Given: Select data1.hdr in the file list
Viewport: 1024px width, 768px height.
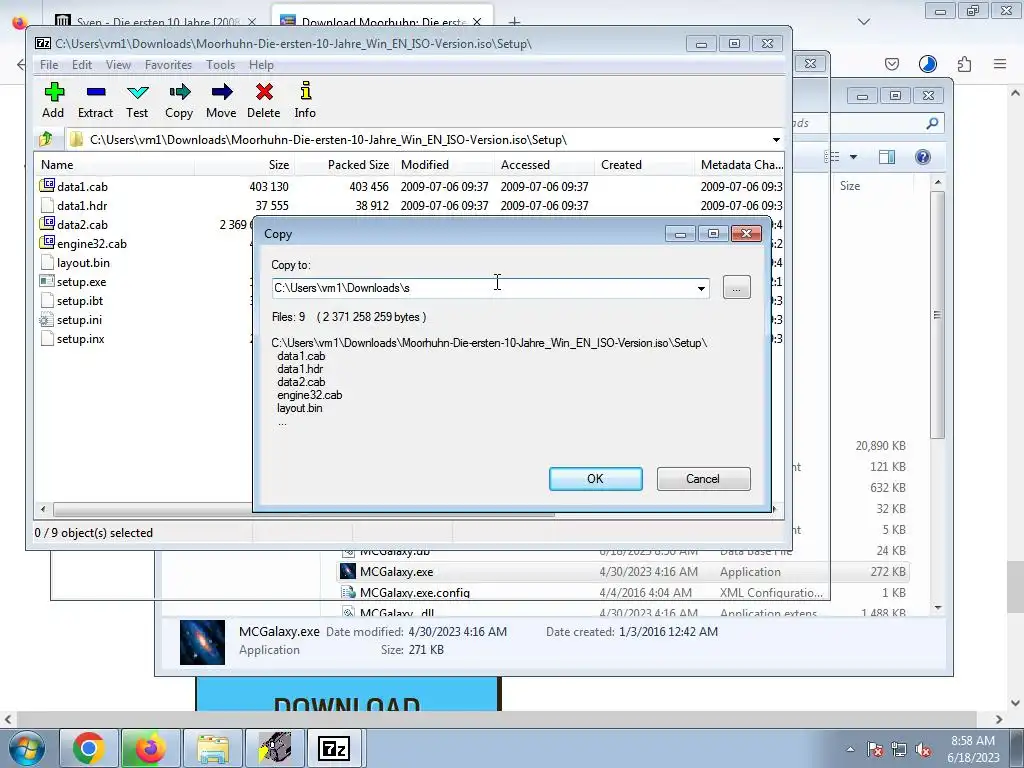Looking at the screenshot, I should (82, 205).
